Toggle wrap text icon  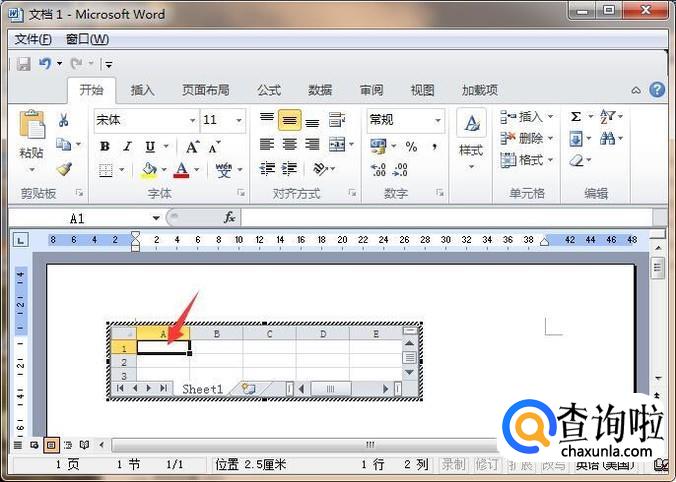[x=337, y=120]
